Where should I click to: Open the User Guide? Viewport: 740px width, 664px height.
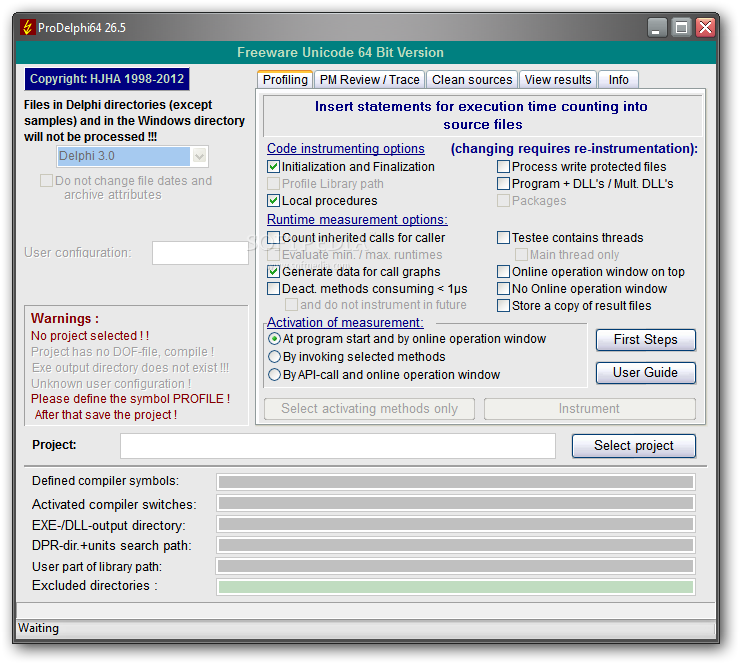[x=646, y=373]
